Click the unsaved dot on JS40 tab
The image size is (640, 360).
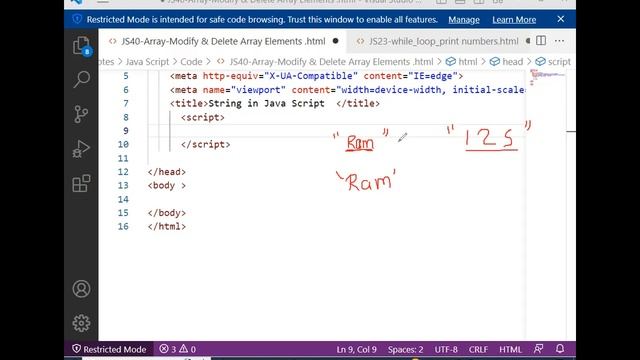click(336, 41)
